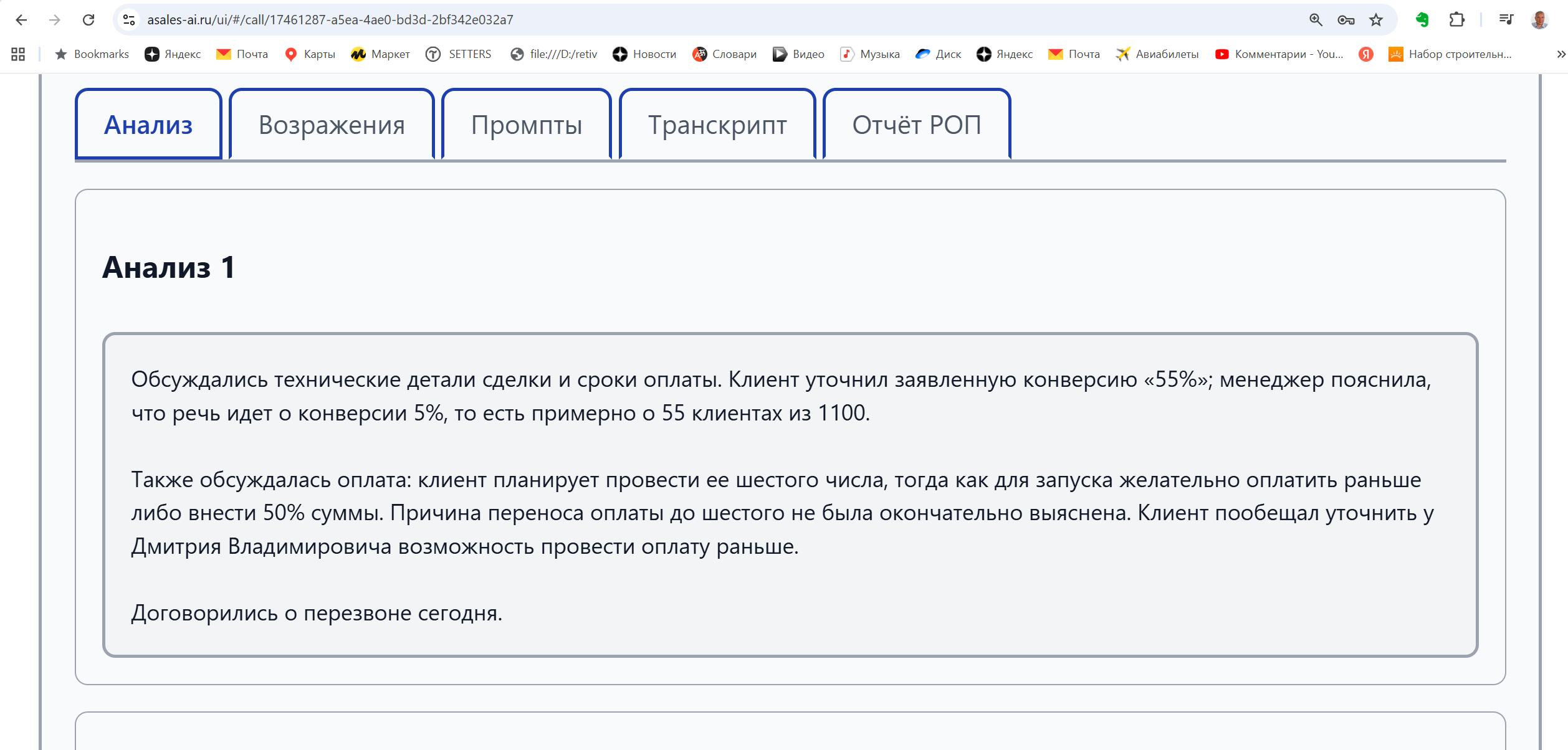The width and height of the screenshot is (1568, 750).
Task: Open the Словари bookmark
Action: [724, 54]
